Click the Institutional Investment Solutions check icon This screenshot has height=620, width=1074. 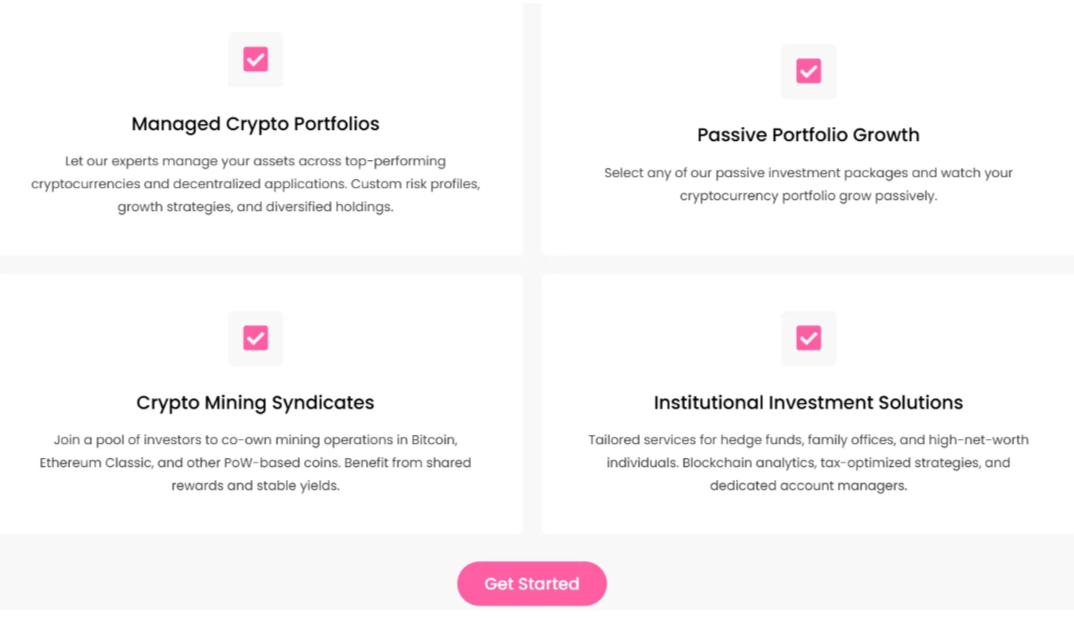(x=808, y=338)
